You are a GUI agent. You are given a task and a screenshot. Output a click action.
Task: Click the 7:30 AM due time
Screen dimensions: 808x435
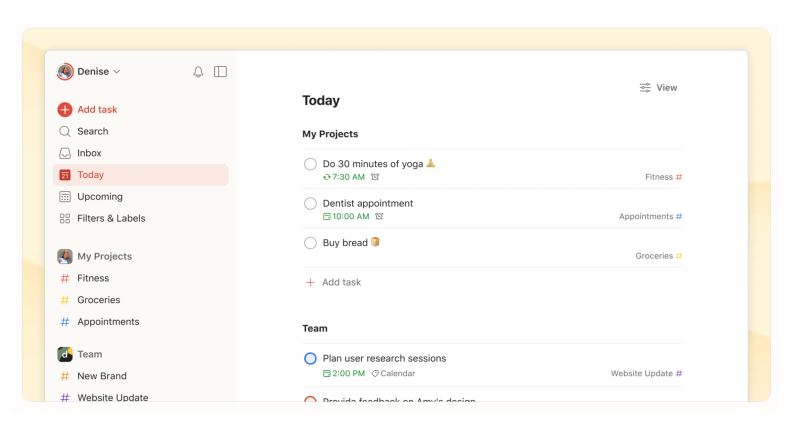click(348, 177)
